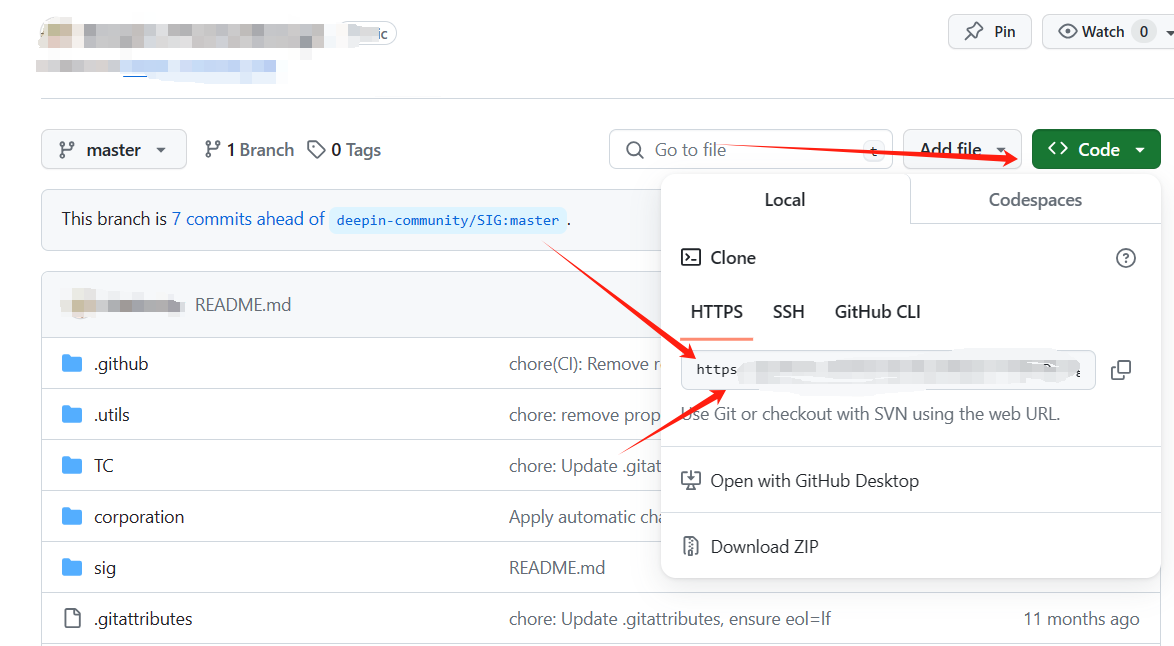The width and height of the screenshot is (1174, 646).
Task: Open the corporation folder
Action: pos(139,517)
